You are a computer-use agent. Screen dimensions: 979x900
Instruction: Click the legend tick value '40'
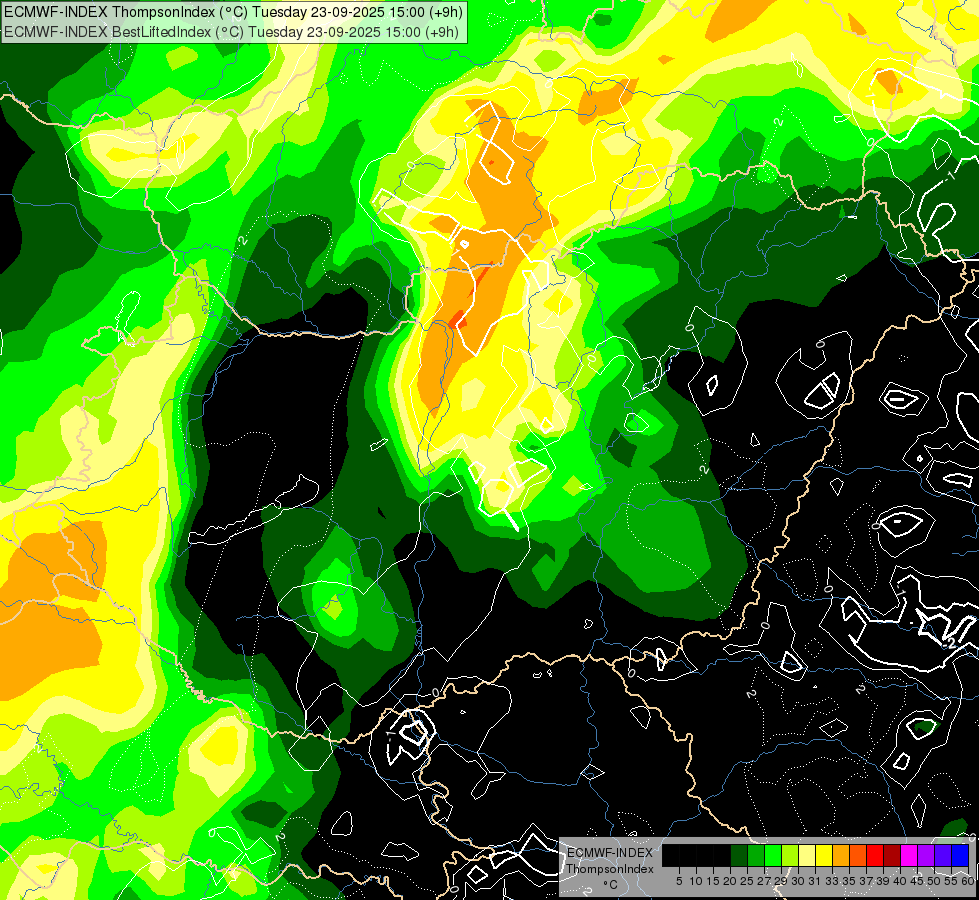[x=900, y=881]
